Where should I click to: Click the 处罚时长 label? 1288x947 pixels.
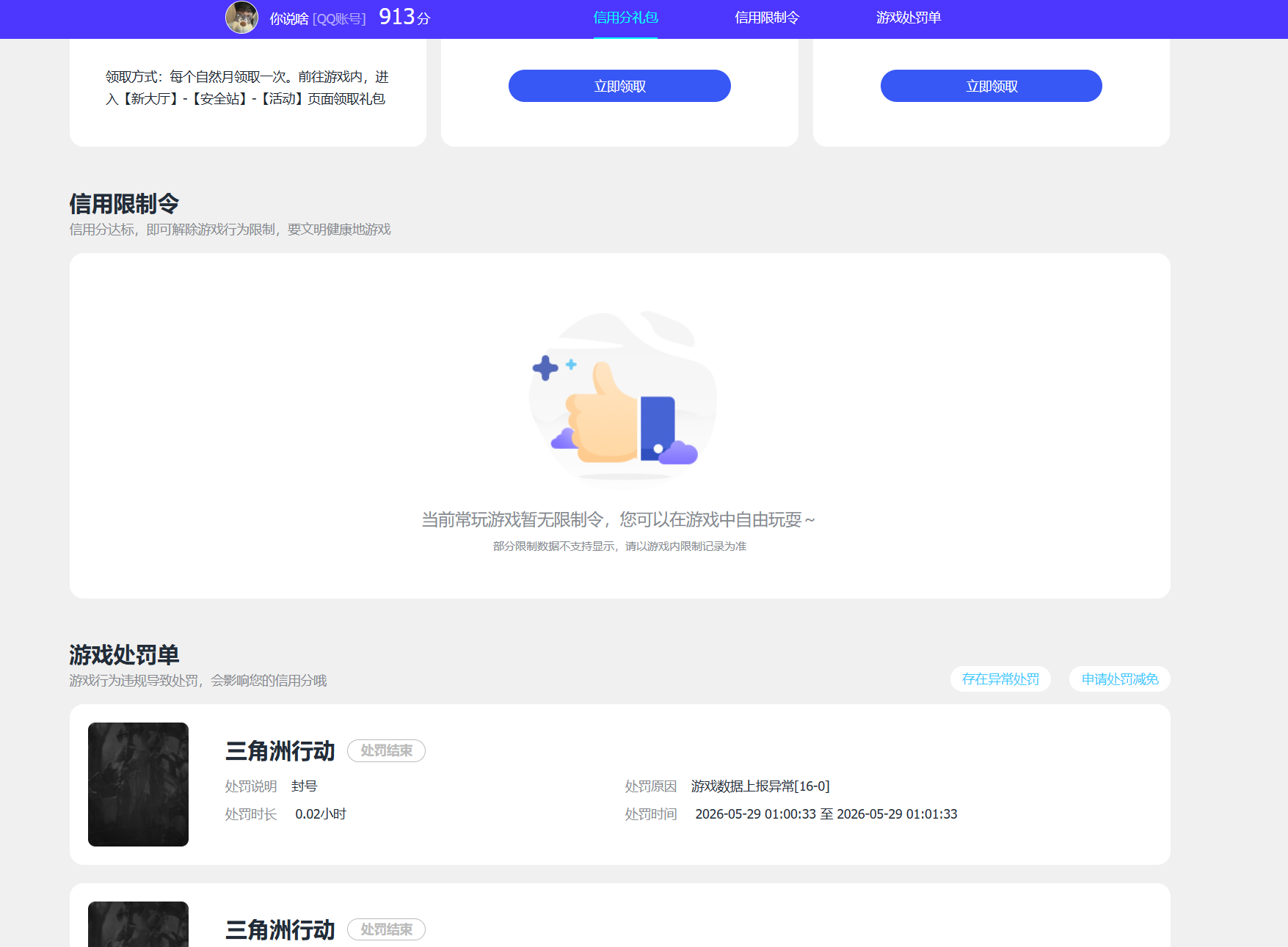(251, 814)
